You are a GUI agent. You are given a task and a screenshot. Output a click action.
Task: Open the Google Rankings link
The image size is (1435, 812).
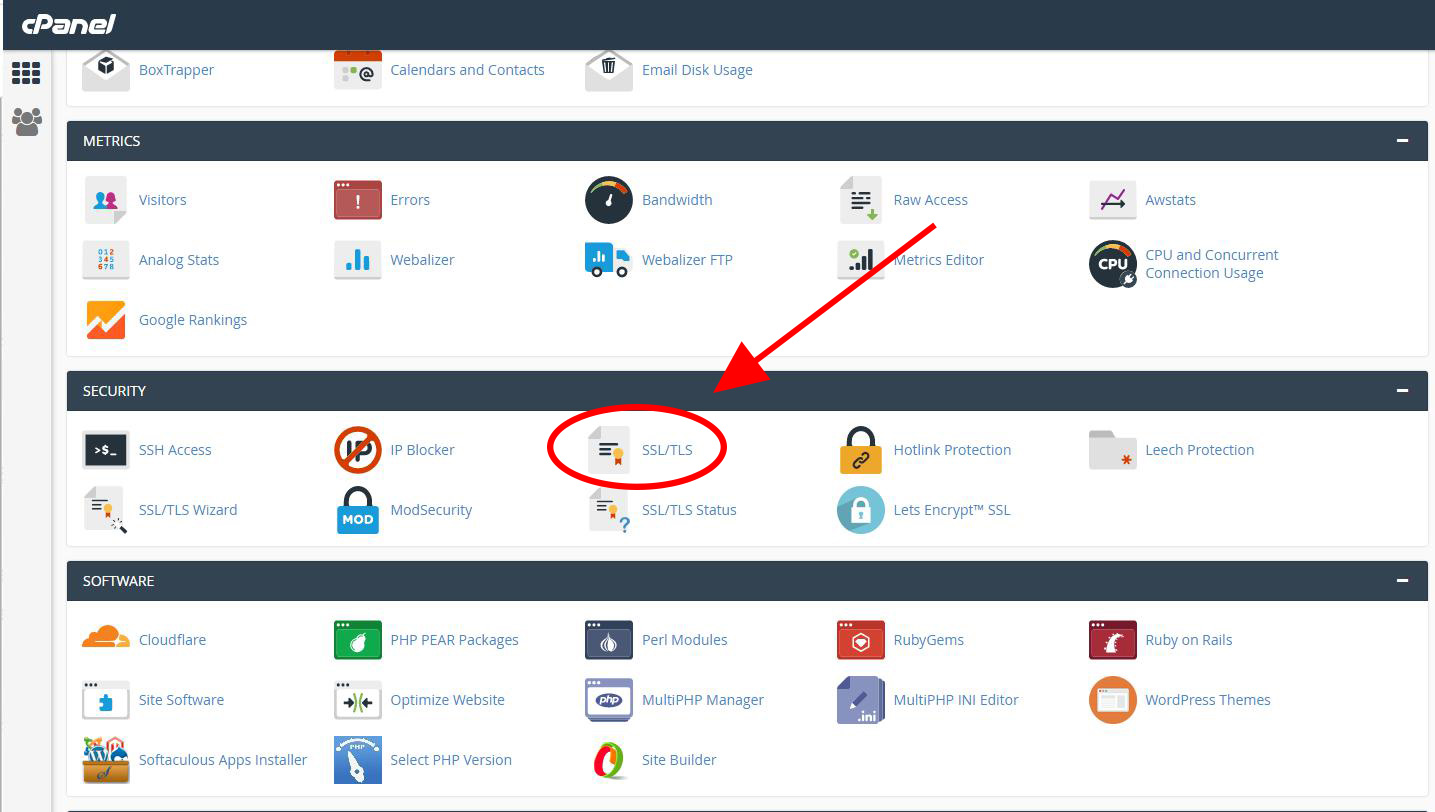(193, 320)
